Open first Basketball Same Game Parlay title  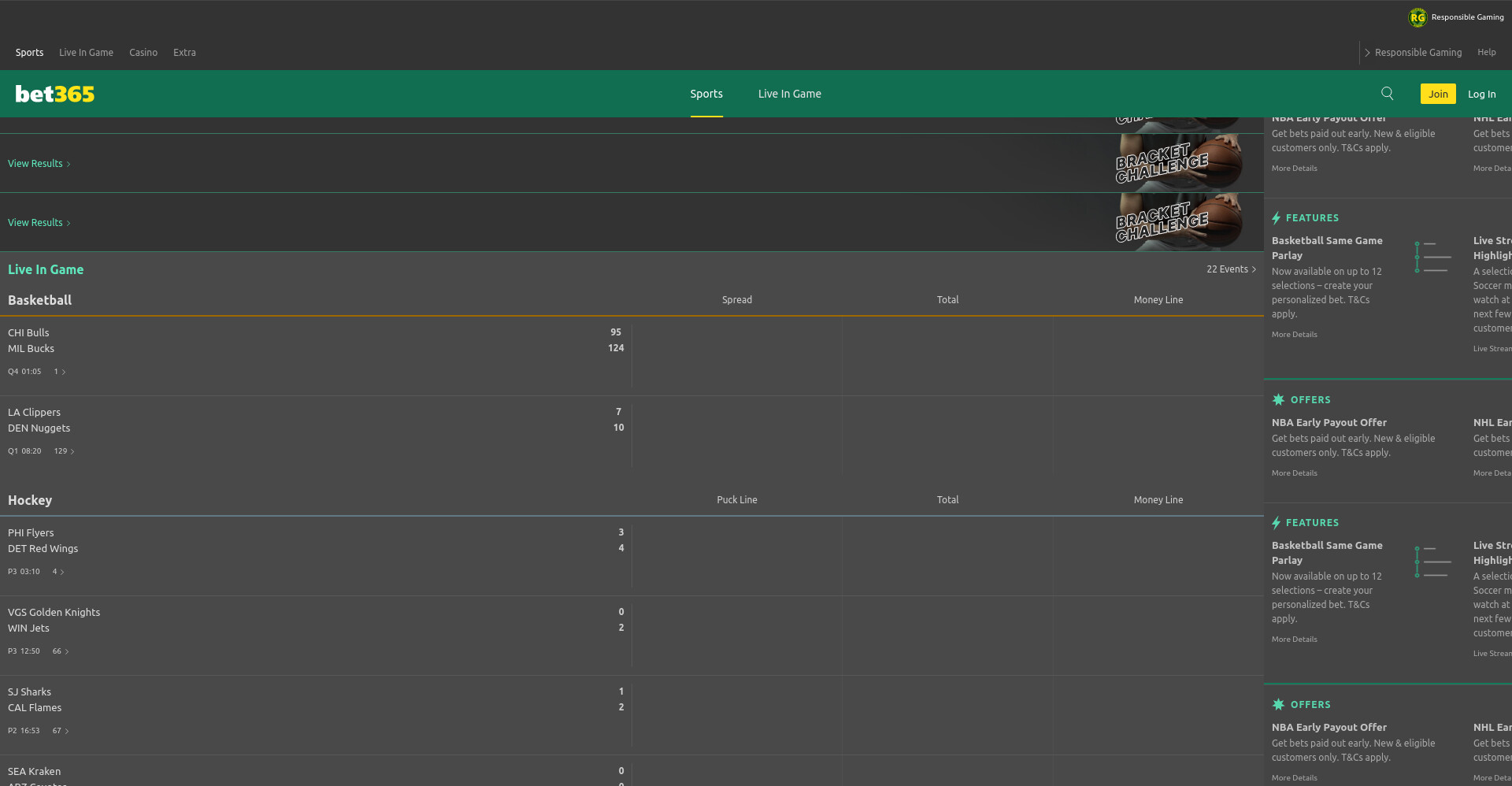(x=1327, y=248)
